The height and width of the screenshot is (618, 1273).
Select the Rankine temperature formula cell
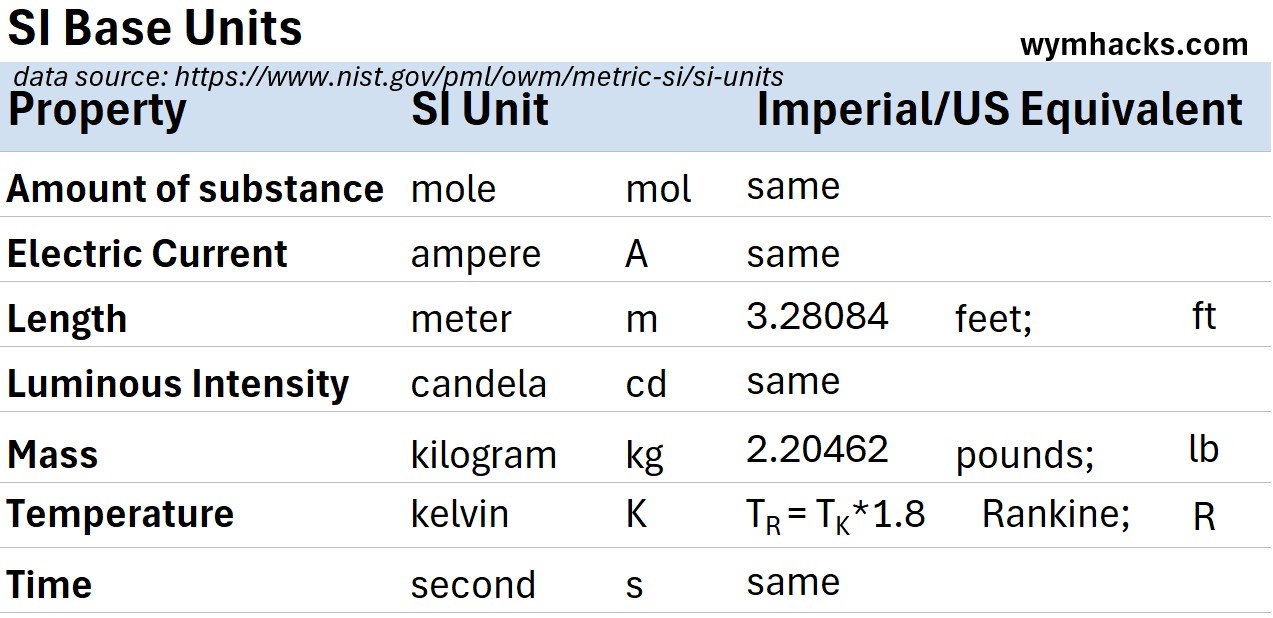coord(836,516)
